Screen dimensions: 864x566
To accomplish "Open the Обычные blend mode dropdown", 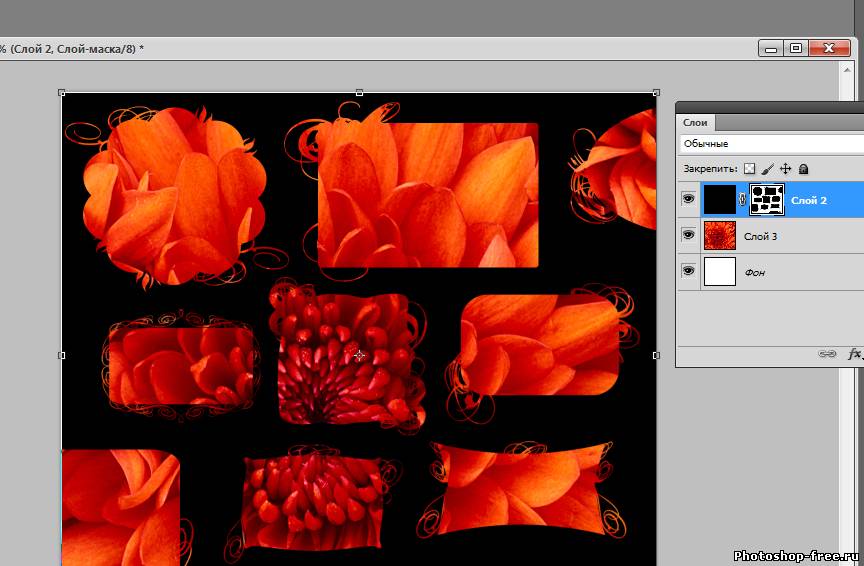I will point(770,144).
